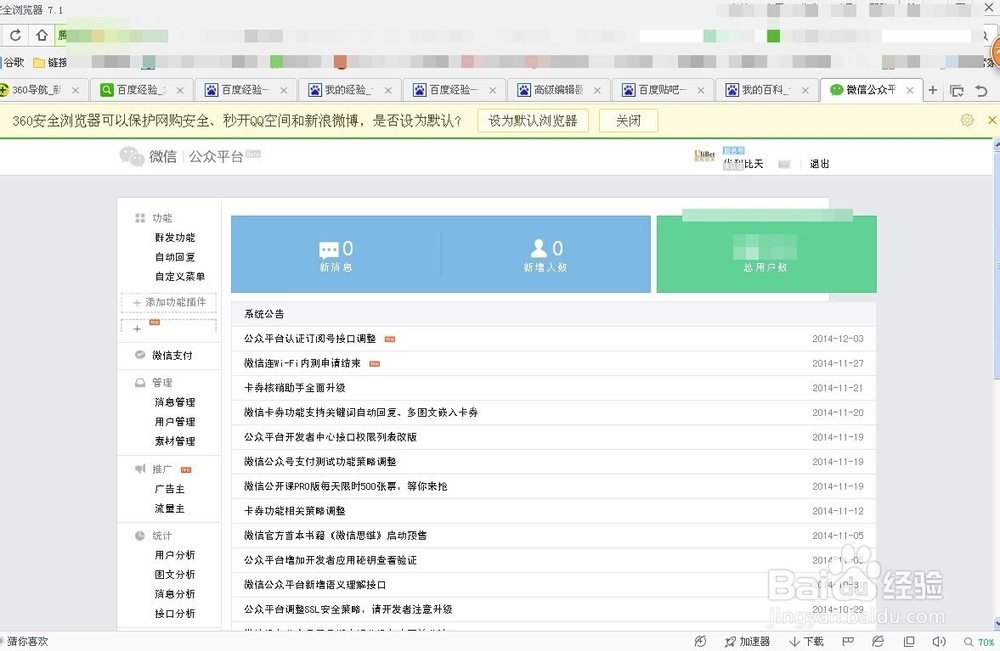Open 群发功能 in sidebar

[x=175, y=237]
